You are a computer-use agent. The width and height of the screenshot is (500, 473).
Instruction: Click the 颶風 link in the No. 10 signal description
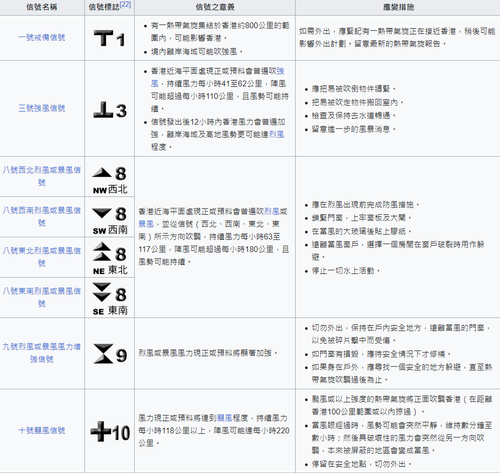tap(225, 418)
